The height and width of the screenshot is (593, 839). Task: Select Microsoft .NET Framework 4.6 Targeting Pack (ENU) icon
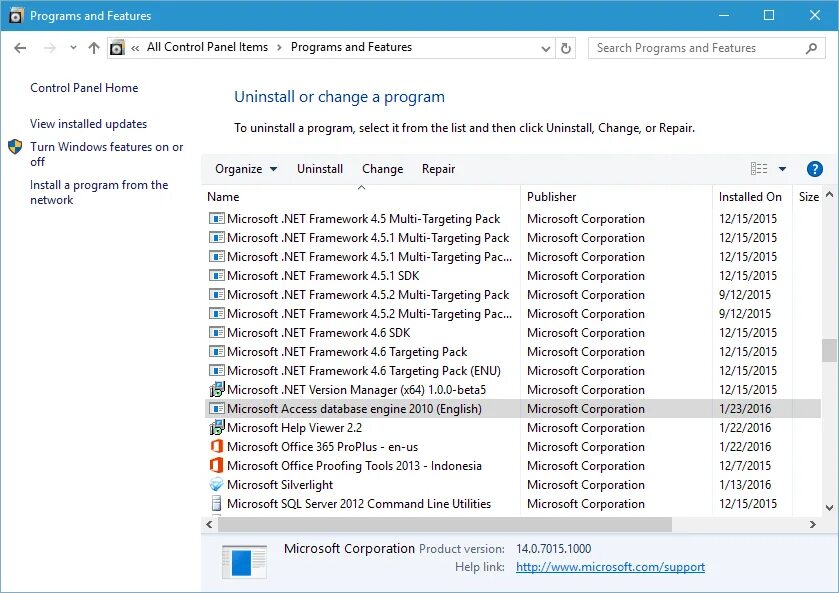click(x=216, y=371)
